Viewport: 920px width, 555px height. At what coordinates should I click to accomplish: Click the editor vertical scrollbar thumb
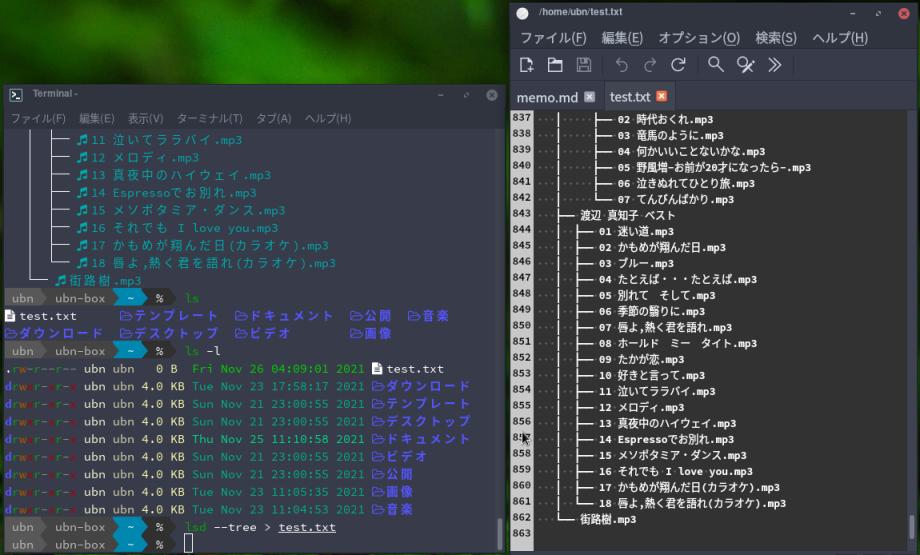pyautogui.click(x=911, y=526)
